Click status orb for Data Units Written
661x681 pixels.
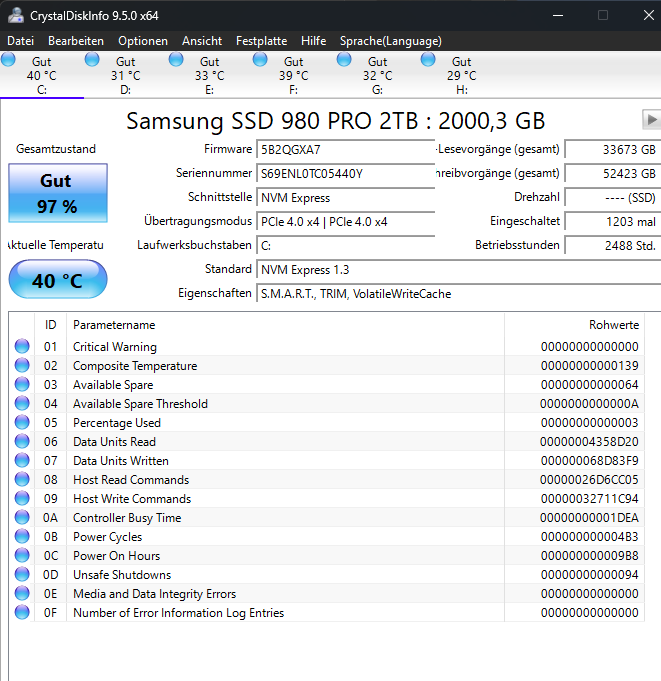[22, 460]
